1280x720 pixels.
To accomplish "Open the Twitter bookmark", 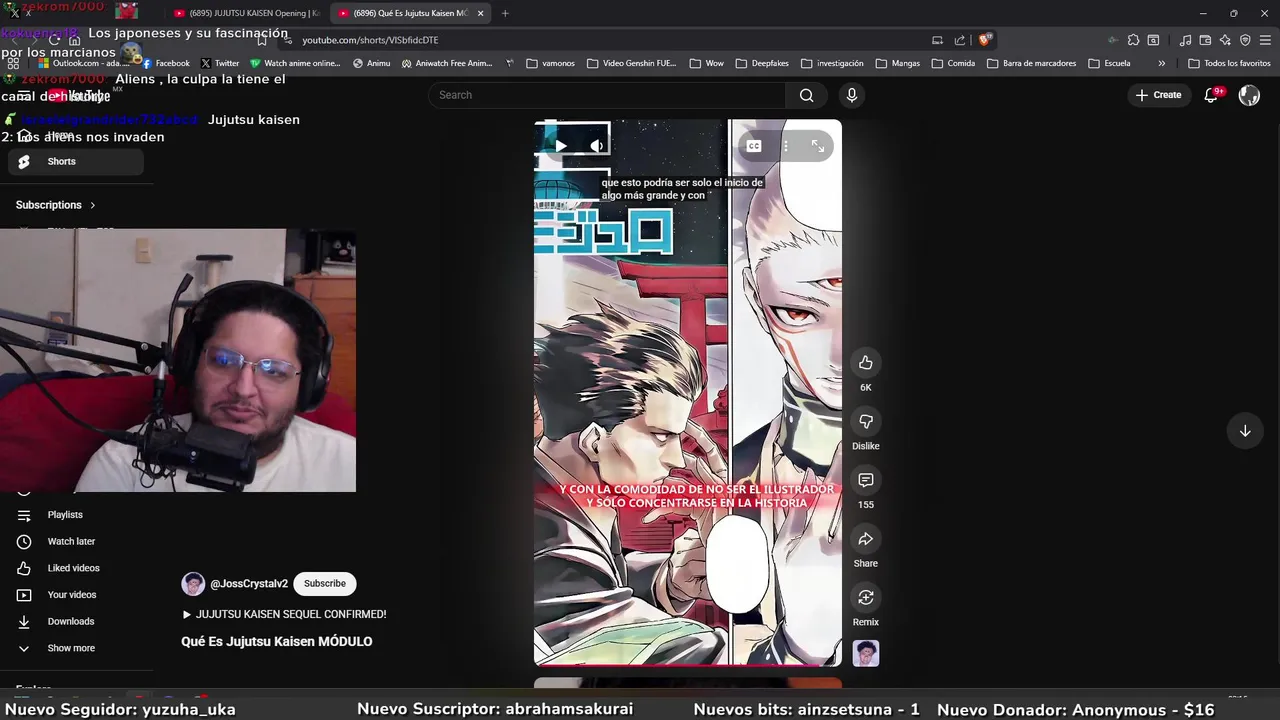I will pyautogui.click(x=220, y=63).
